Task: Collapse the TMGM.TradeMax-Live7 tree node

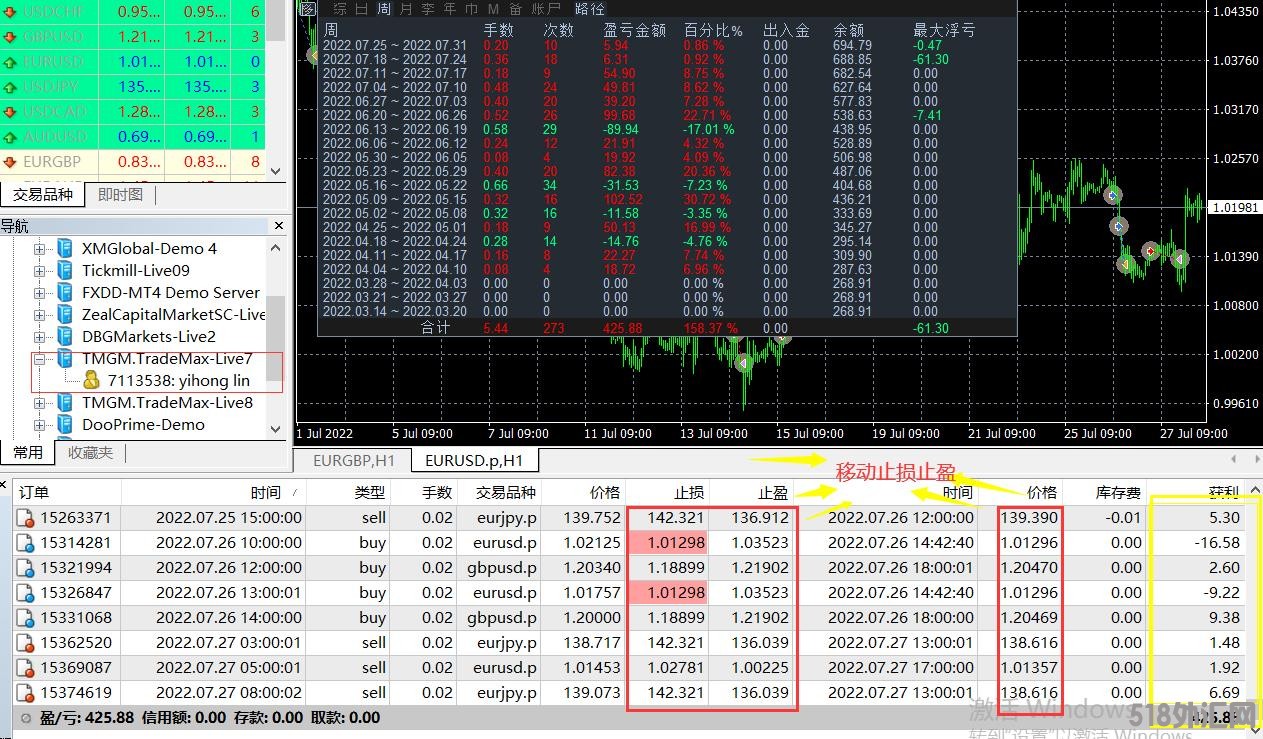Action: (x=40, y=359)
